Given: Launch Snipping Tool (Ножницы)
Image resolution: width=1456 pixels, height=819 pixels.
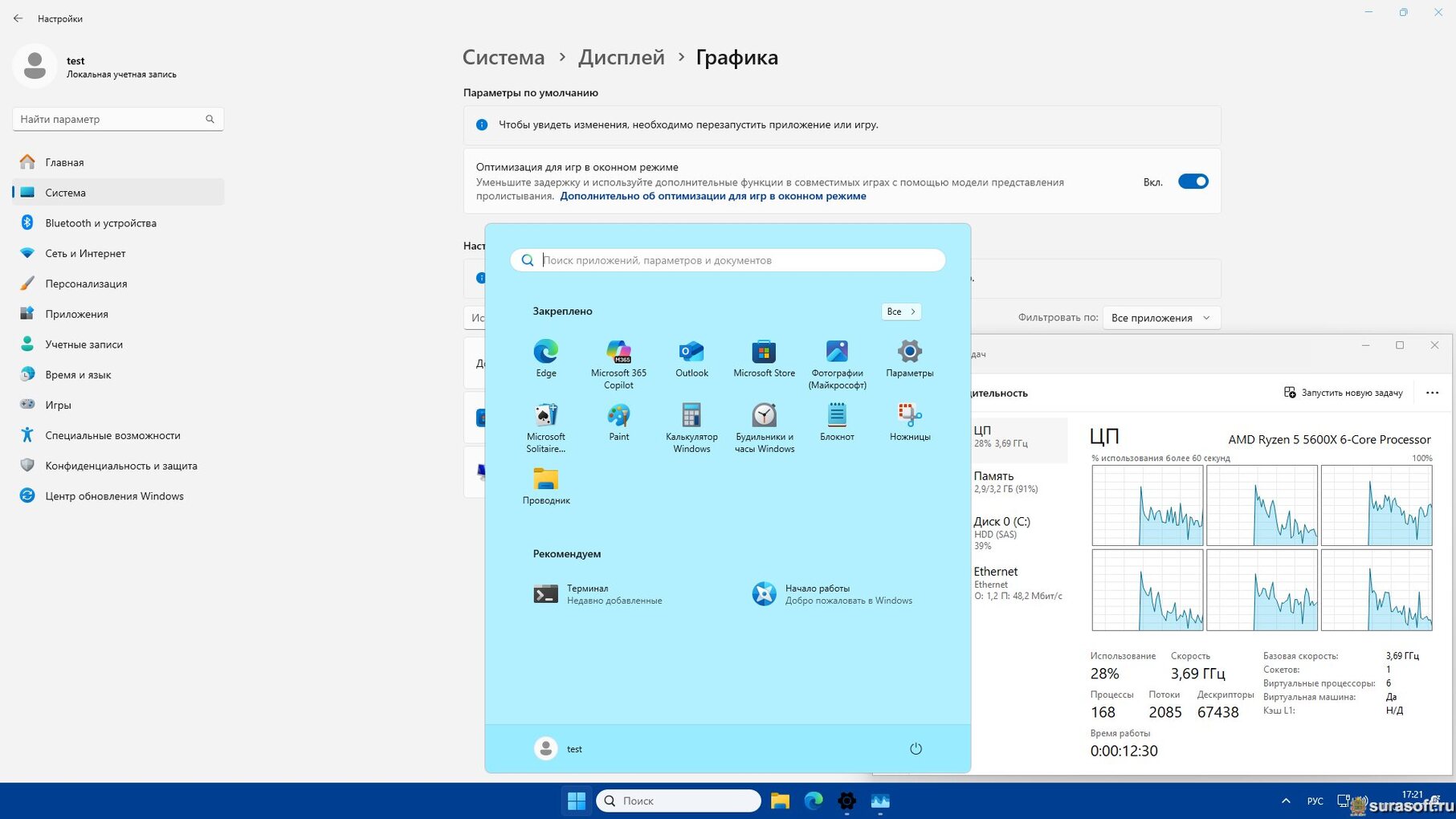Looking at the screenshot, I should pyautogui.click(x=909, y=416).
